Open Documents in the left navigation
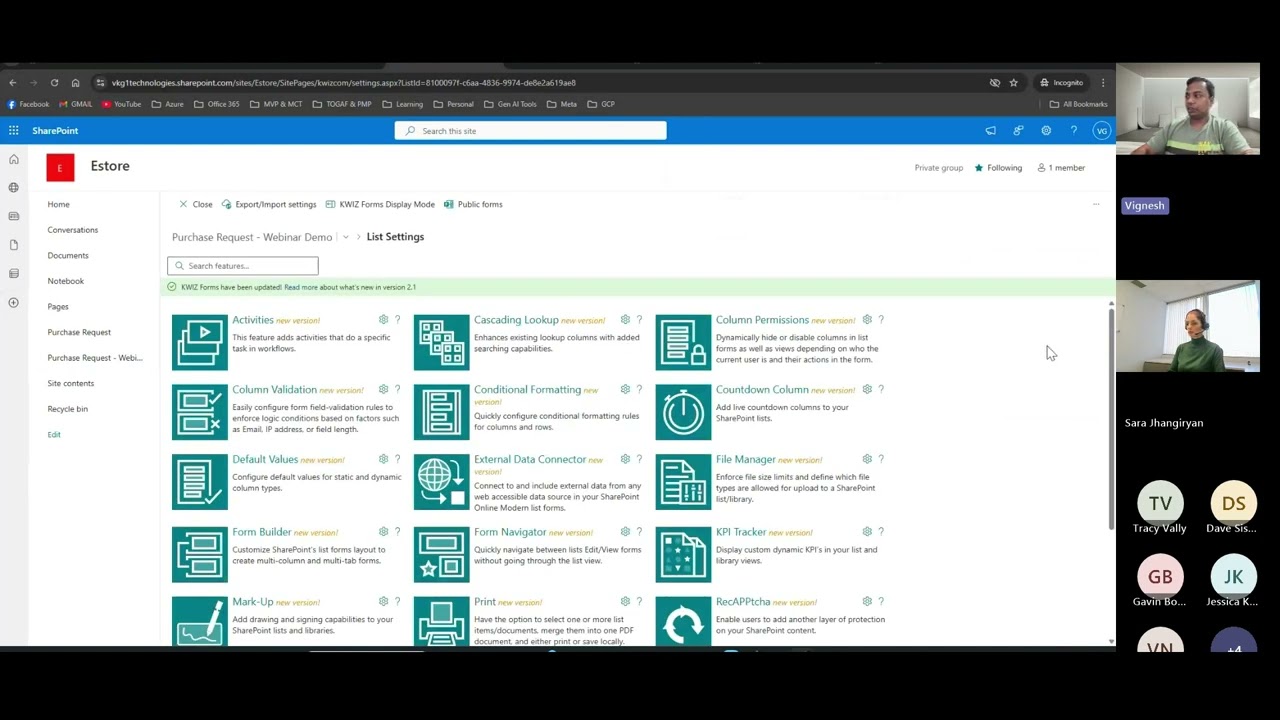The width and height of the screenshot is (1280, 720). click(x=68, y=255)
